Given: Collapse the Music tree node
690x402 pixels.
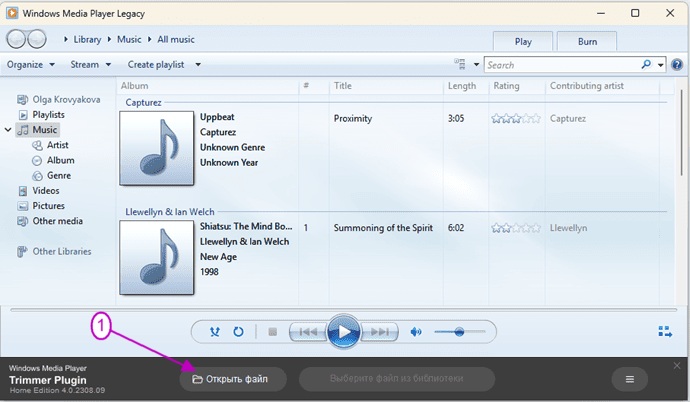Looking at the screenshot, I should pyautogui.click(x=8, y=130).
